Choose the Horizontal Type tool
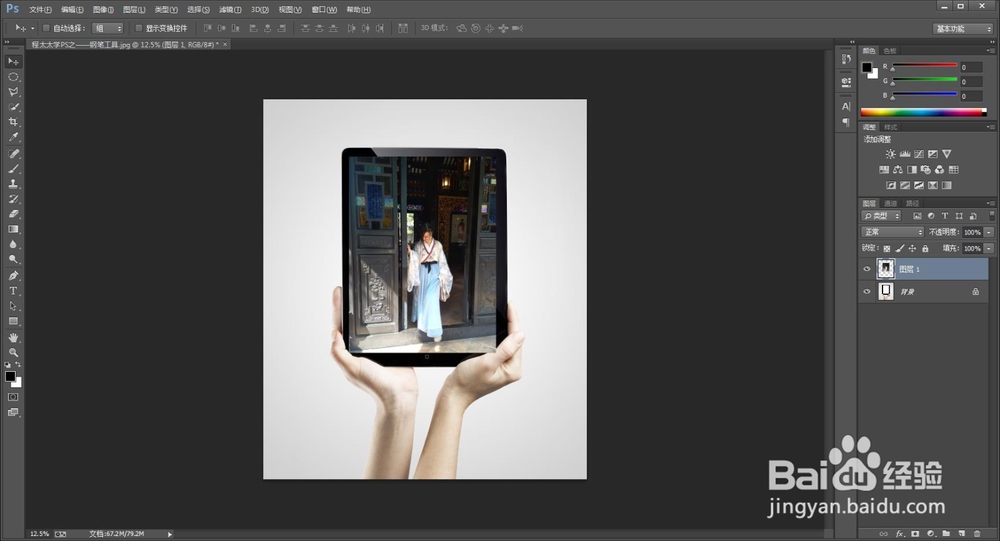1000x541 pixels. [x=14, y=291]
